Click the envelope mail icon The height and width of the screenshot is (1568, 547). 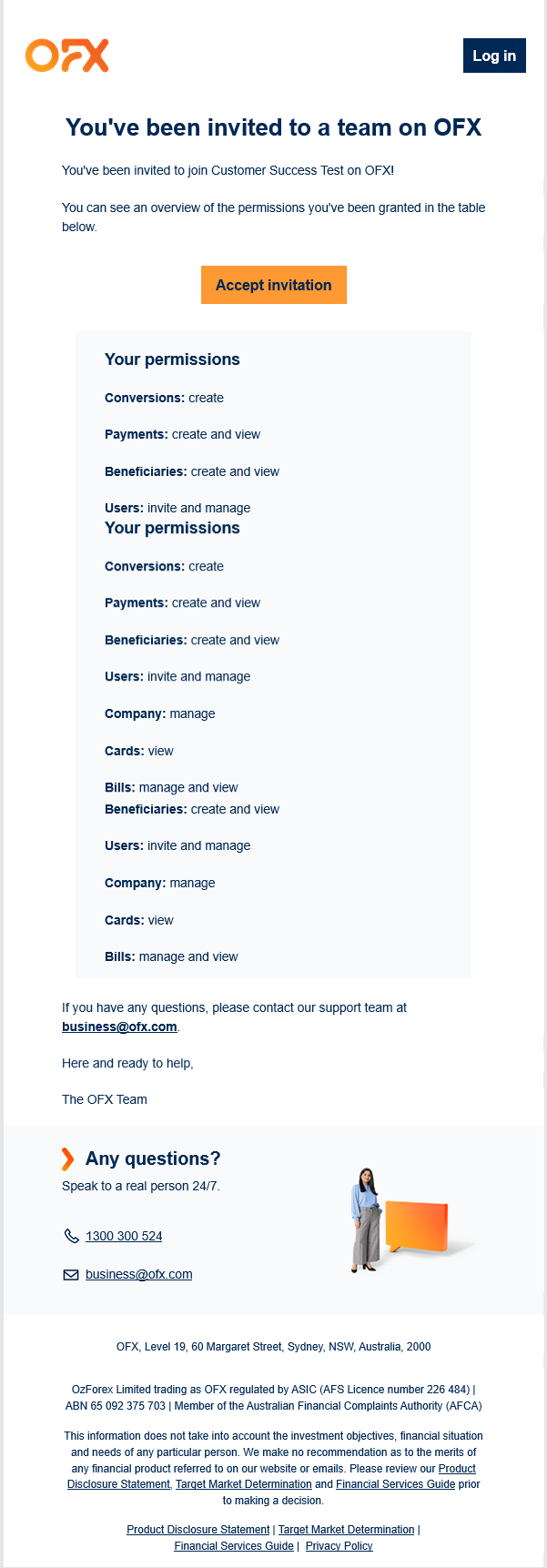tap(71, 1275)
